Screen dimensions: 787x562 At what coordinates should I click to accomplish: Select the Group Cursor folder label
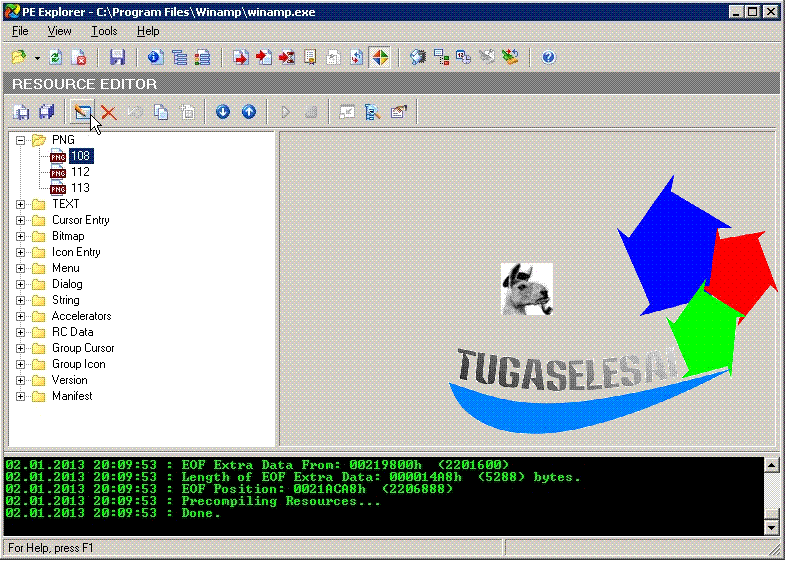[x=83, y=348]
